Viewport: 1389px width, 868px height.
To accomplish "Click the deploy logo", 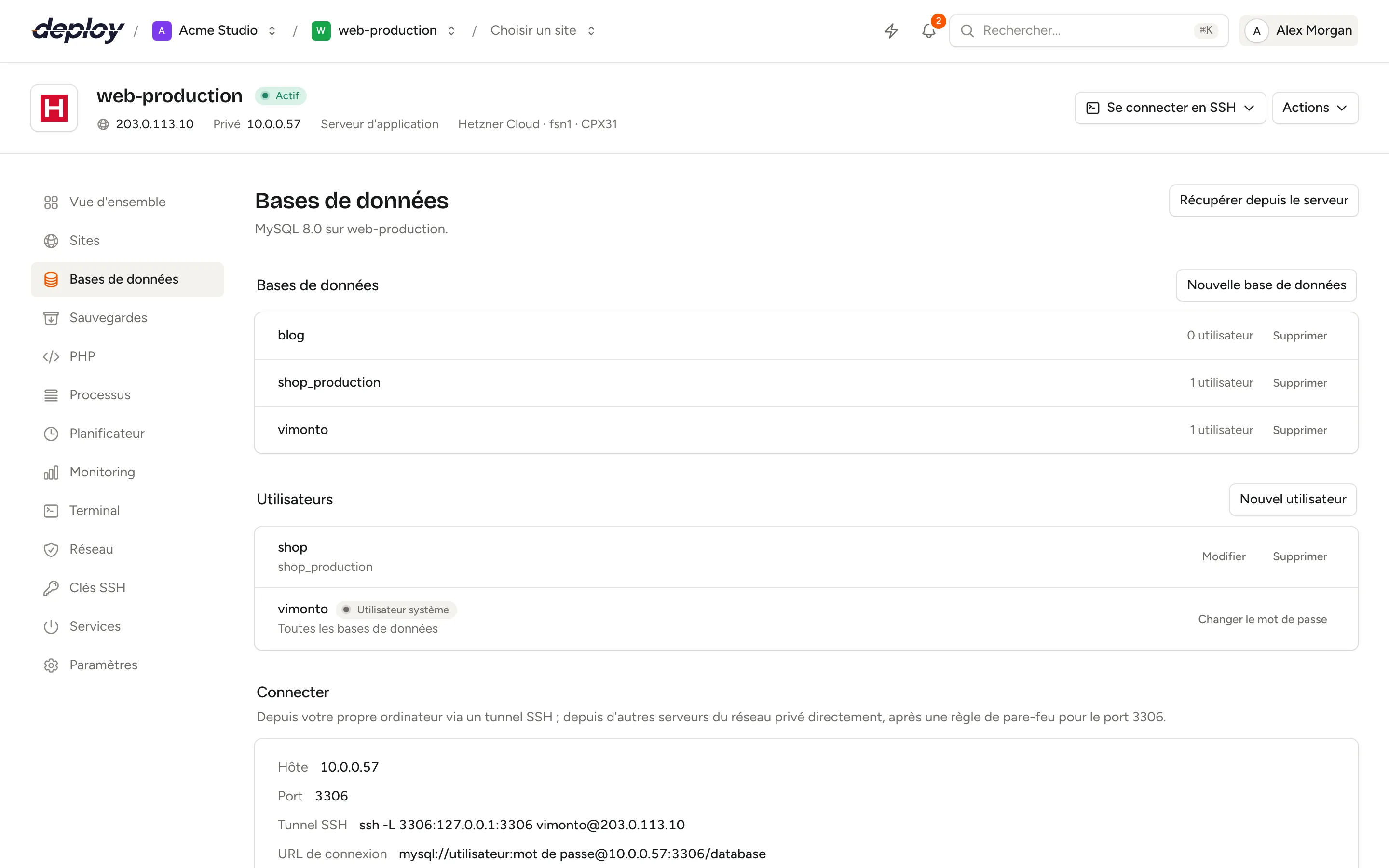I will [x=78, y=30].
